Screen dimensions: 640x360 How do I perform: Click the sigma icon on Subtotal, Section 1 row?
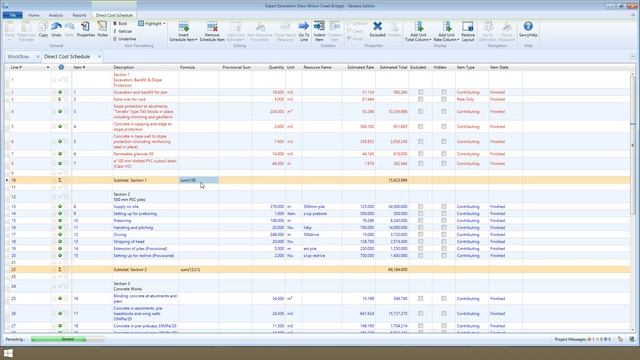(60, 180)
